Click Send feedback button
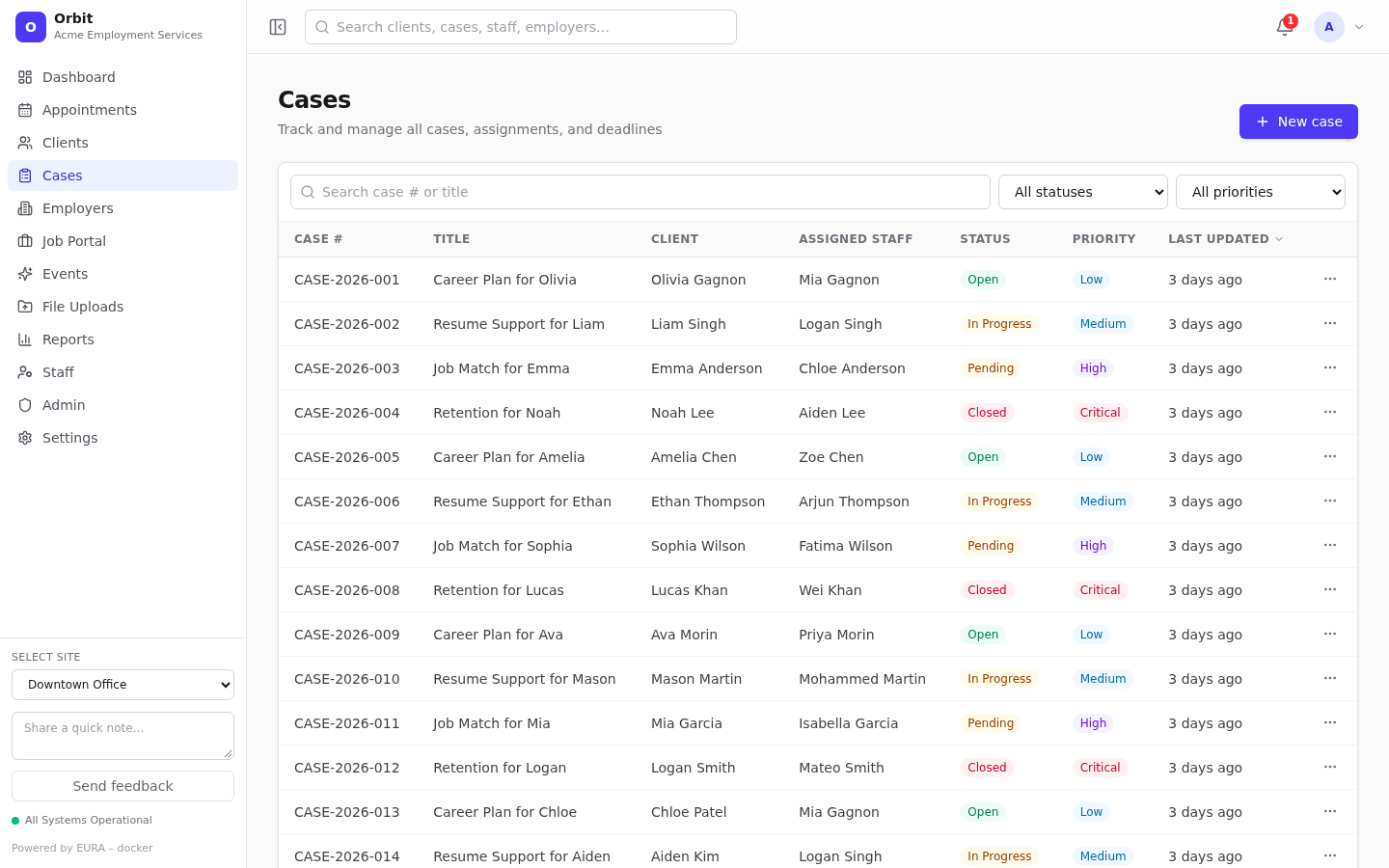 (123, 786)
